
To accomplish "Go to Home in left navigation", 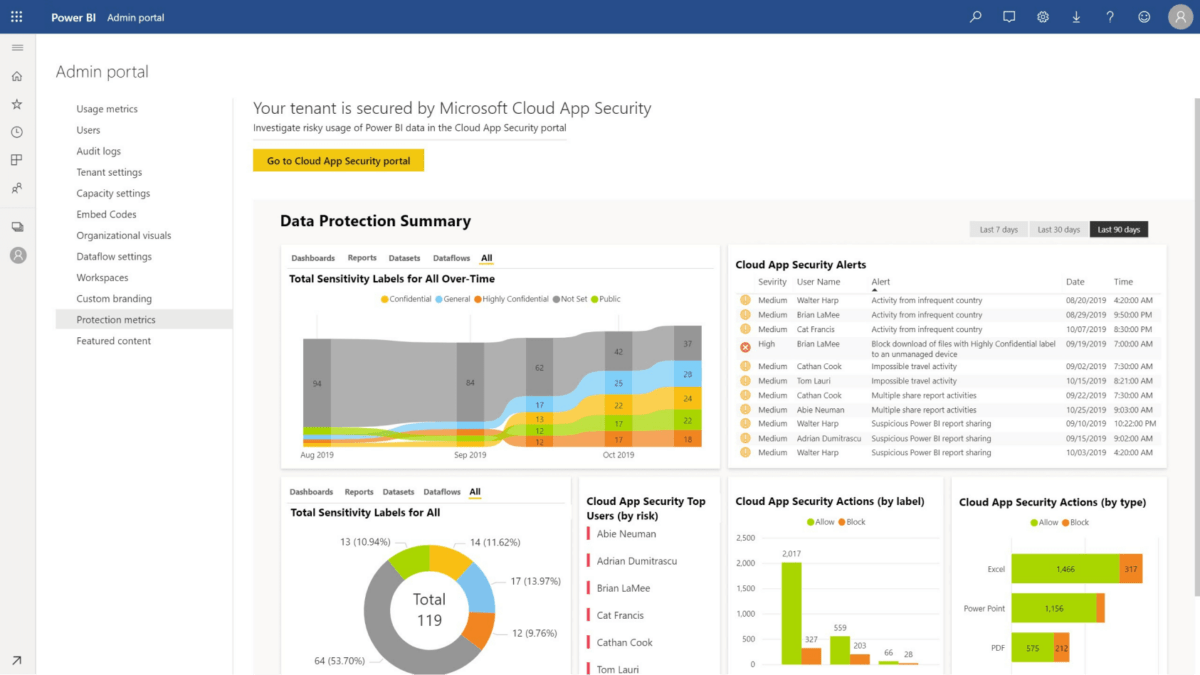I will point(17,76).
